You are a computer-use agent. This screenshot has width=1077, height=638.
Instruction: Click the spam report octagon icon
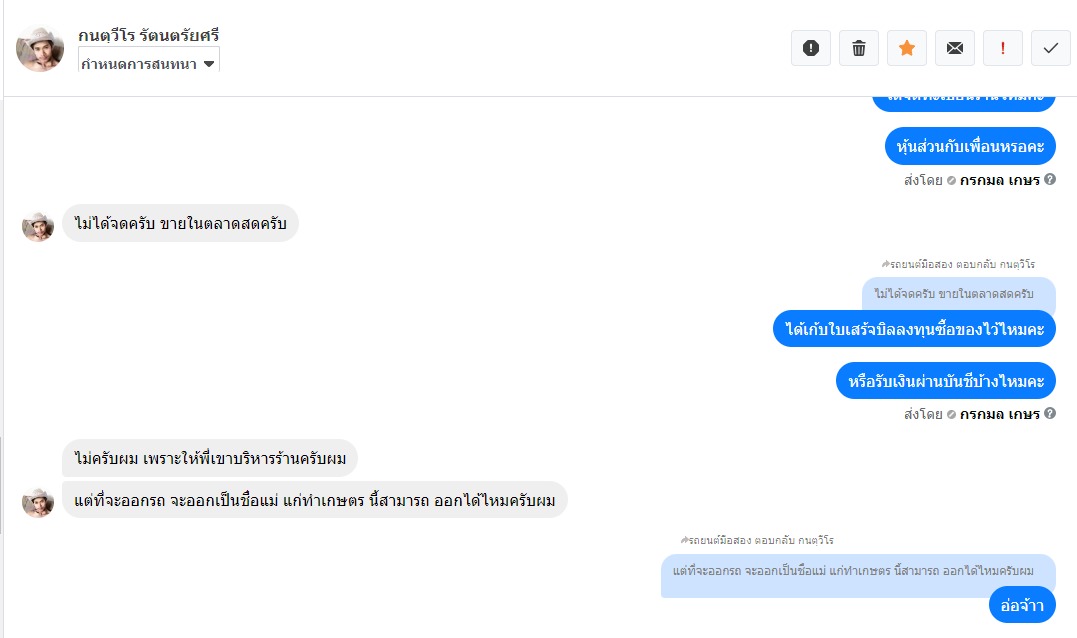tap(811, 48)
